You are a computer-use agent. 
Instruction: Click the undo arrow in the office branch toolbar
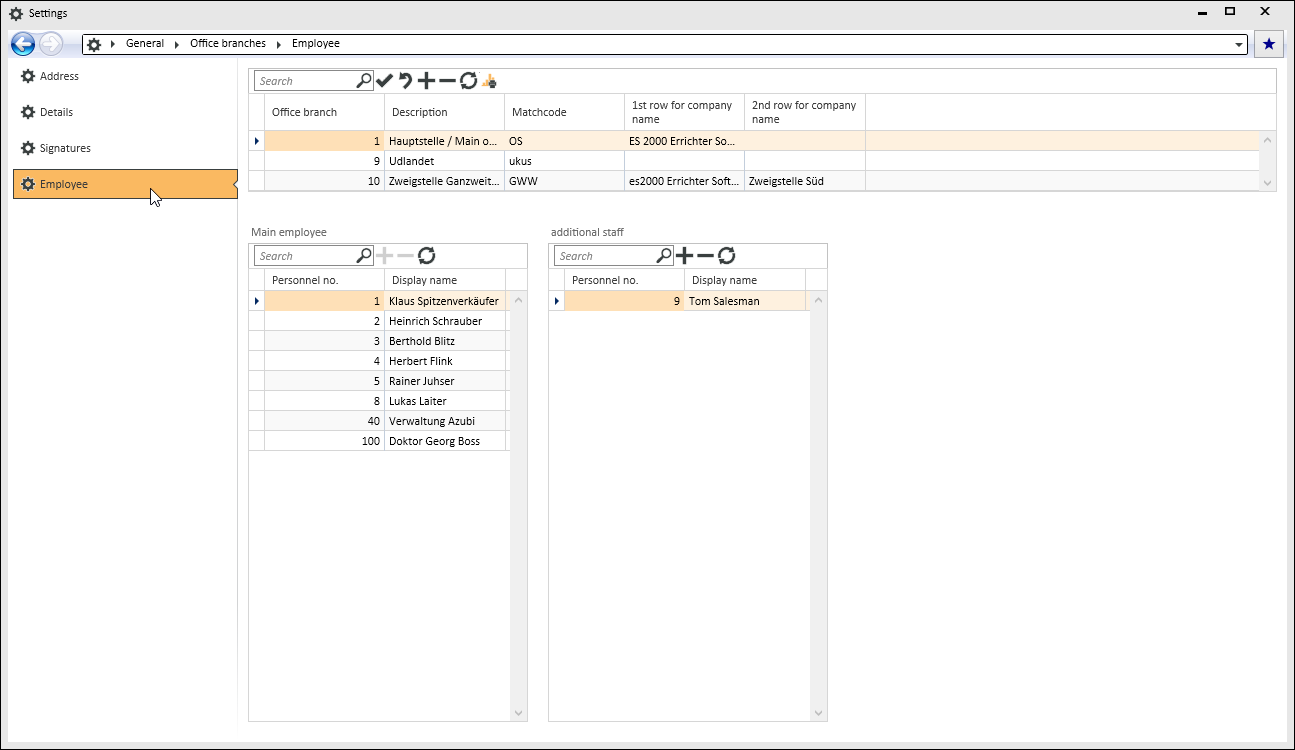(405, 81)
